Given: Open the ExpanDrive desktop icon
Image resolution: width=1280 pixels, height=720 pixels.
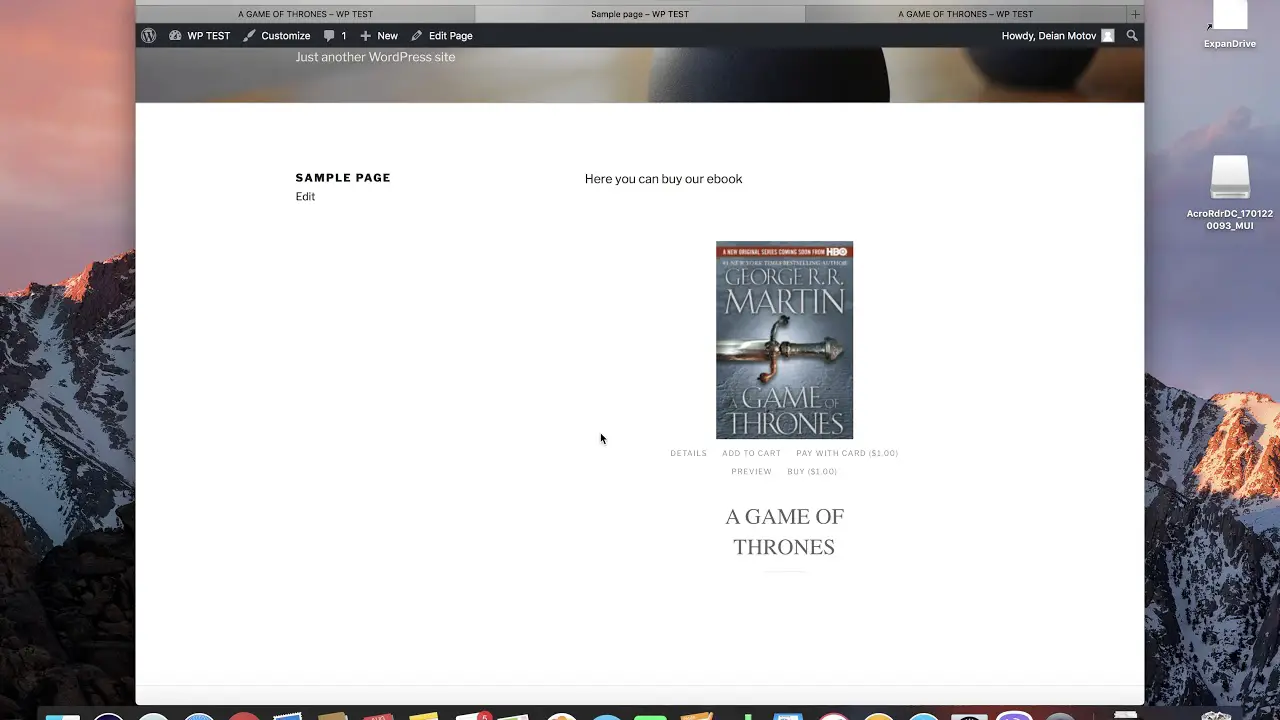Looking at the screenshot, I should point(1229,26).
